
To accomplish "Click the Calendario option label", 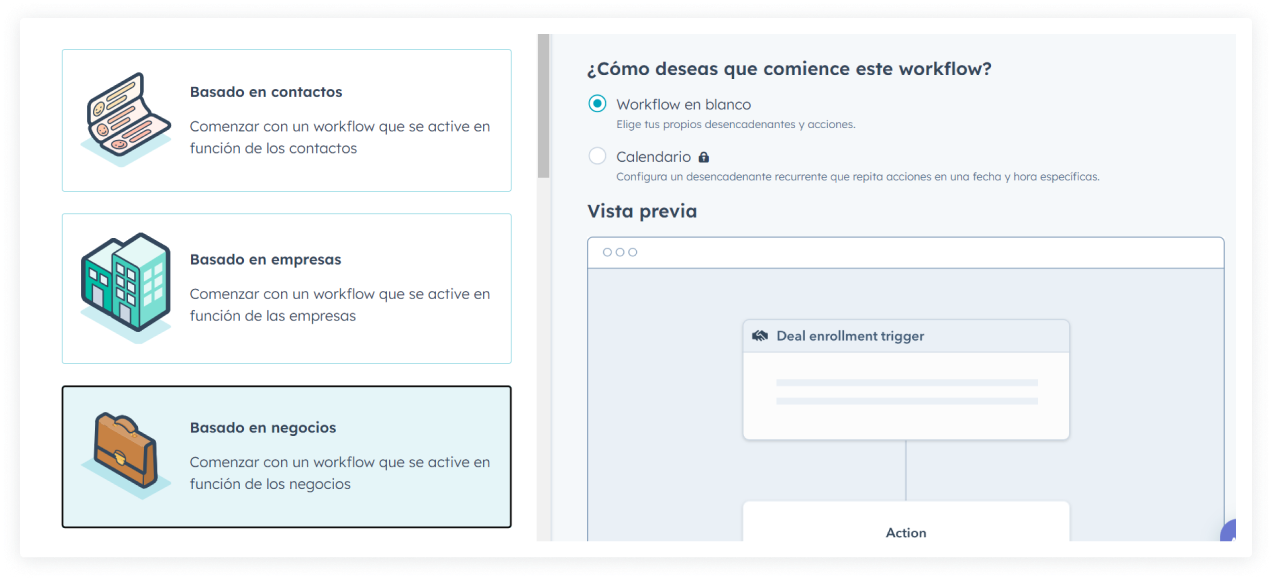I will [x=653, y=157].
